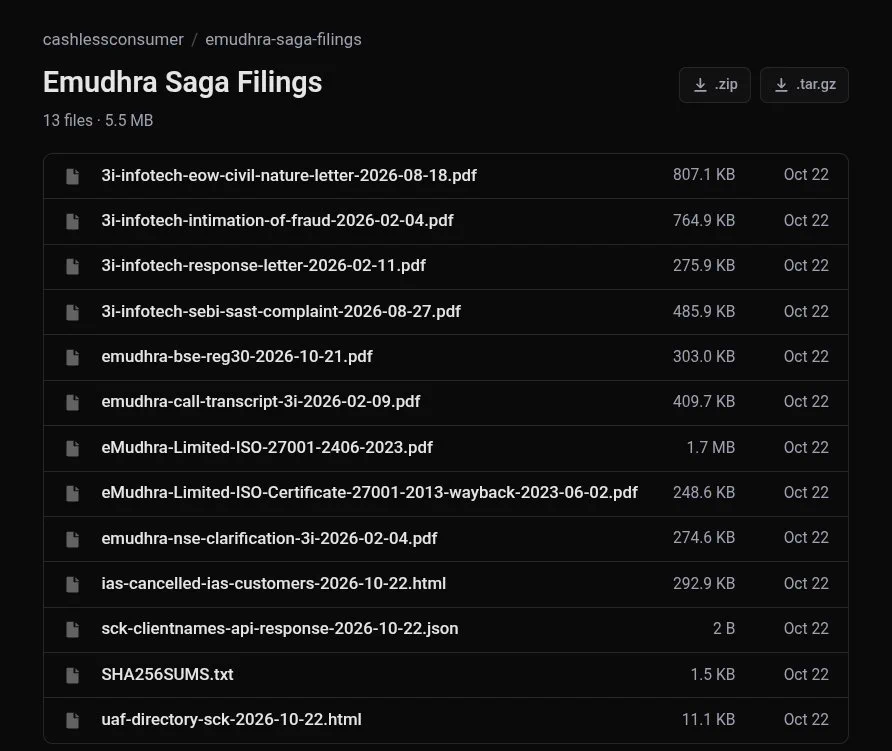Click file icon beside emudhra-bse-reg30 PDF

pyautogui.click(x=72, y=358)
